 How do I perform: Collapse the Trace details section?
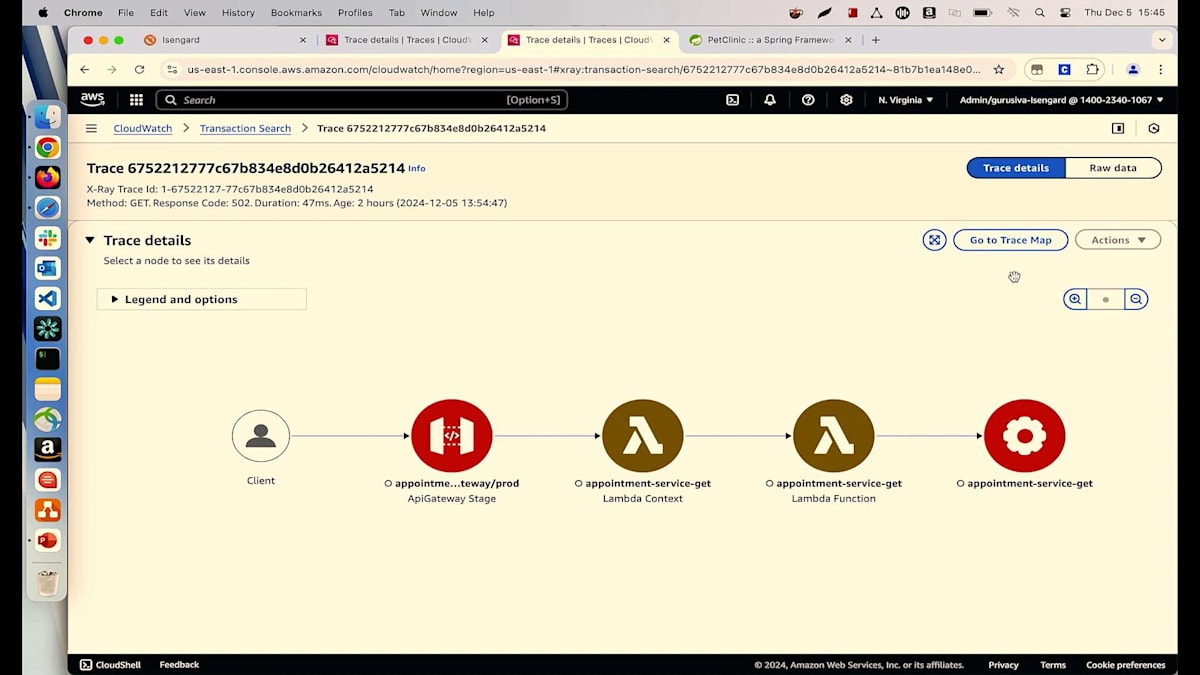(90, 240)
